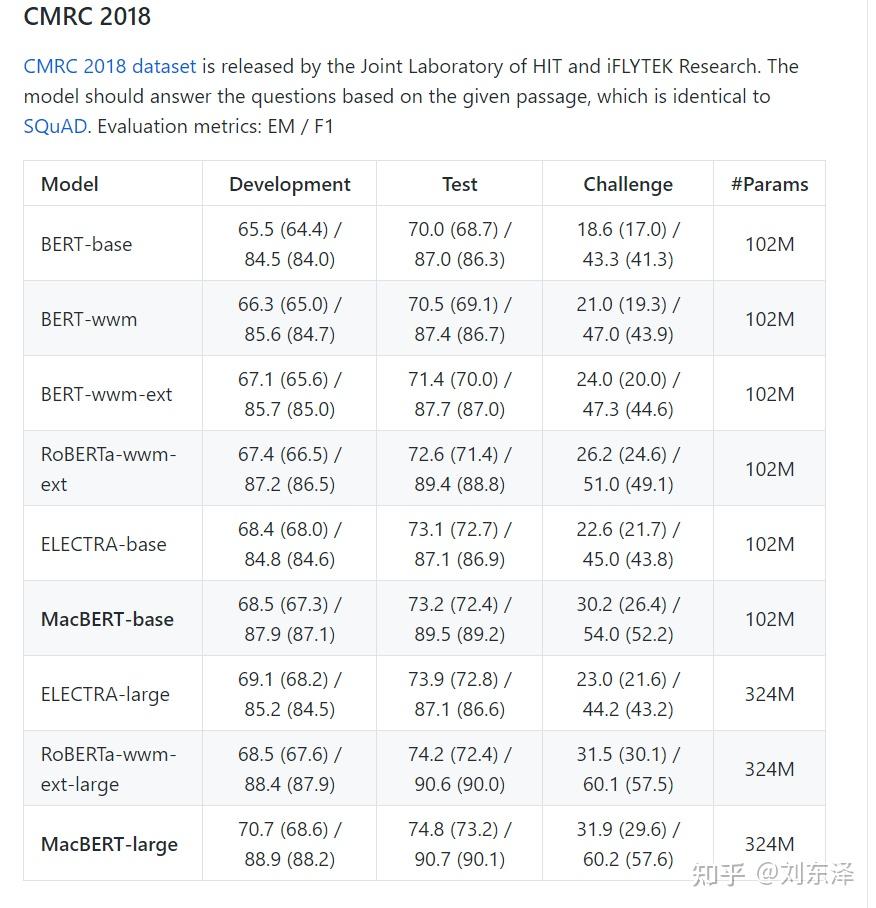Viewport: 876px width, 908px height.
Task: Click the Zhihu watermark text
Action: (774, 873)
